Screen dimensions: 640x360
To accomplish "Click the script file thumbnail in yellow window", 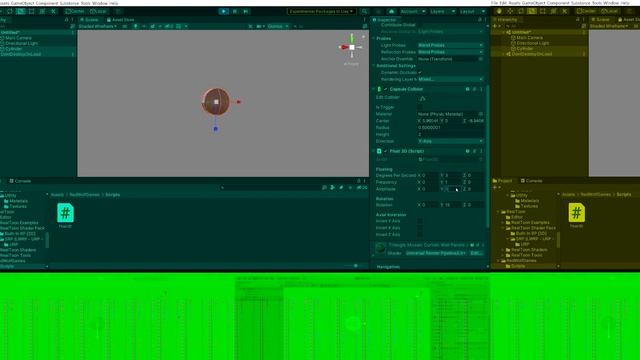I will 576,213.
